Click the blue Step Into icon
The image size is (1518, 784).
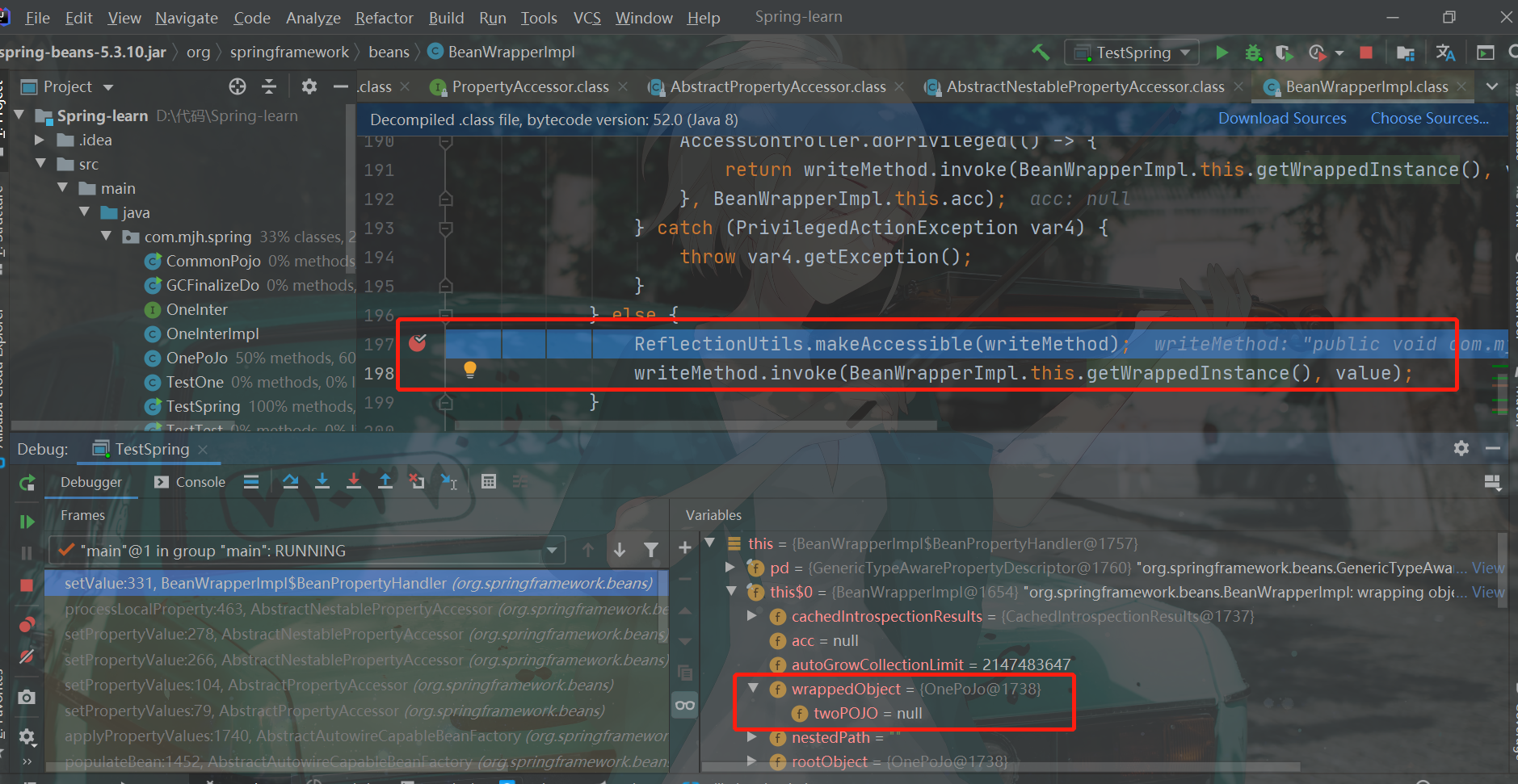pos(322,482)
